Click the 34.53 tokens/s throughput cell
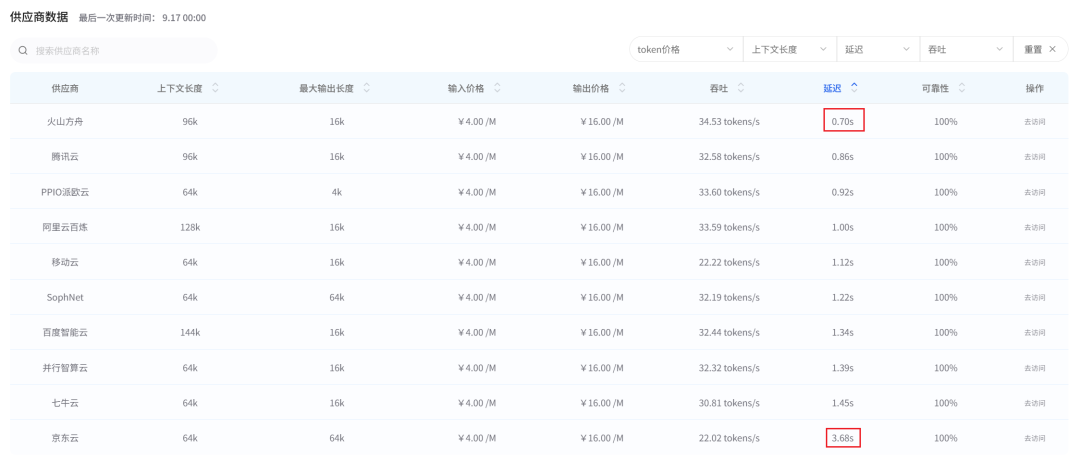Image resolution: width=1080 pixels, height=462 pixels. coord(729,122)
